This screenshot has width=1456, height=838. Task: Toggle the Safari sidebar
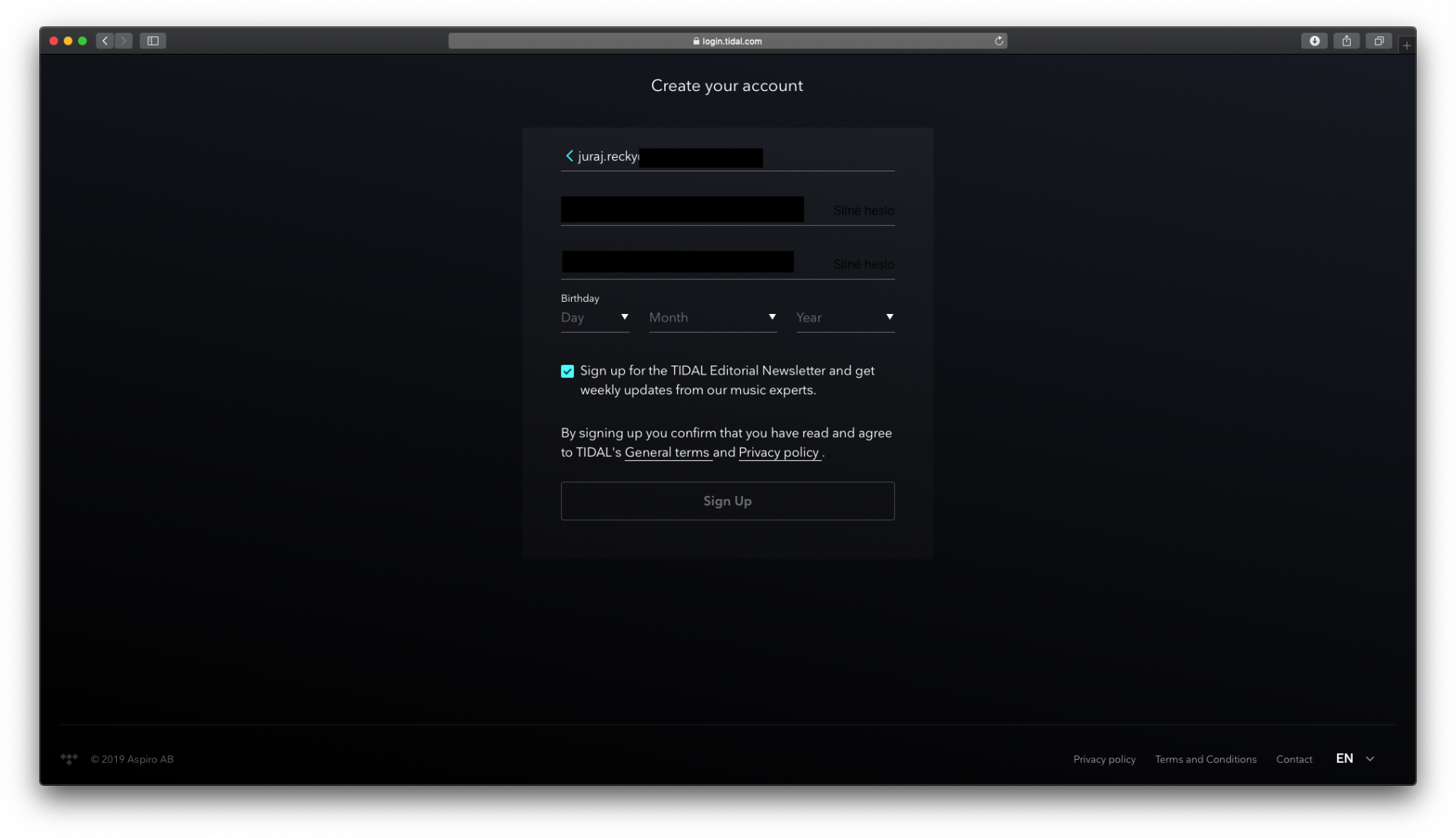(152, 41)
